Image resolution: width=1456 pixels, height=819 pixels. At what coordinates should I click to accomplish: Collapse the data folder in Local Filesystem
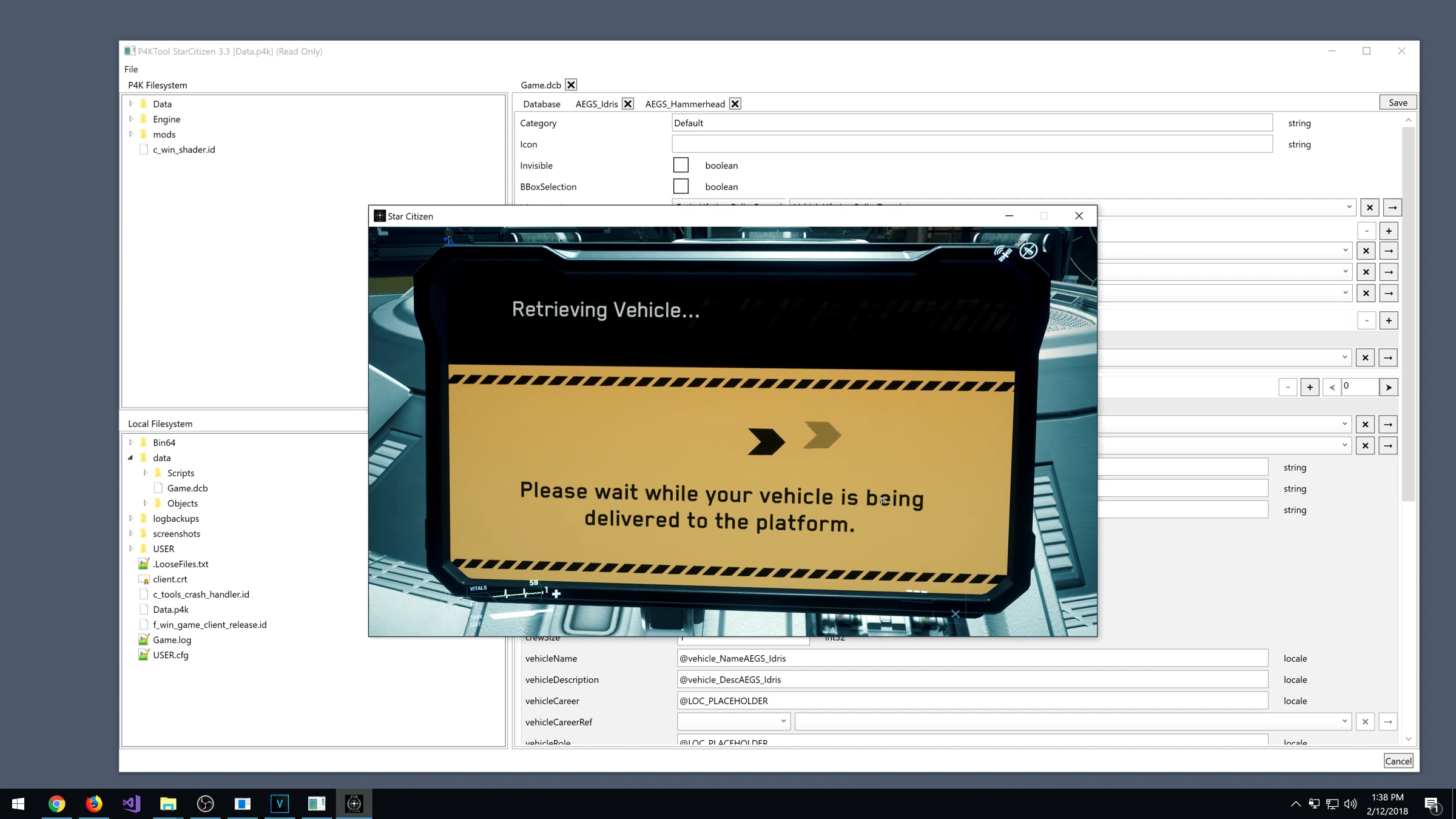pos(130,457)
